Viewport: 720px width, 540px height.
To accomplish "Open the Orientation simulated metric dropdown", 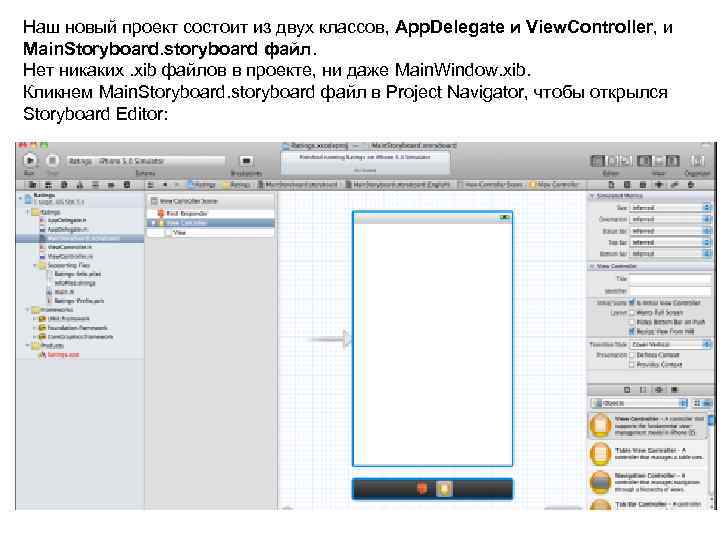I will click(670, 219).
